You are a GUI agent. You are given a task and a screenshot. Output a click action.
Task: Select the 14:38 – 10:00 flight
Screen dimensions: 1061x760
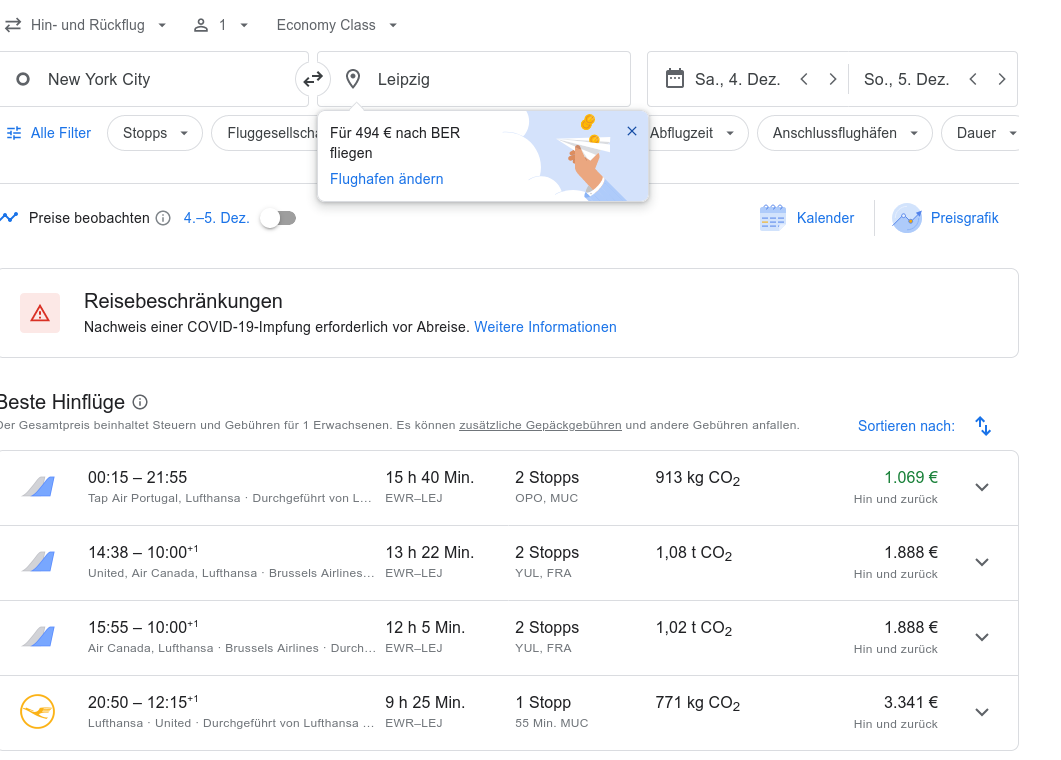509,563
